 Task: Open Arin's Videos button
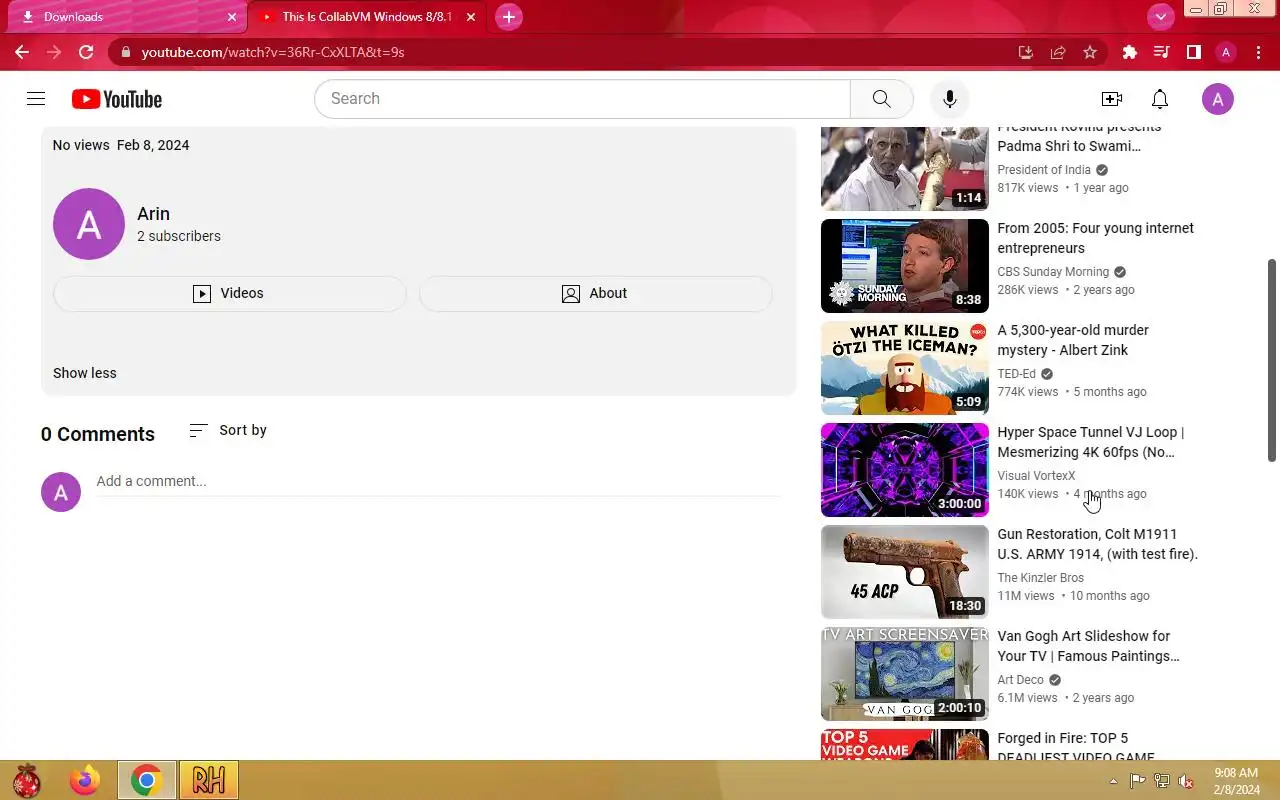pos(229,293)
